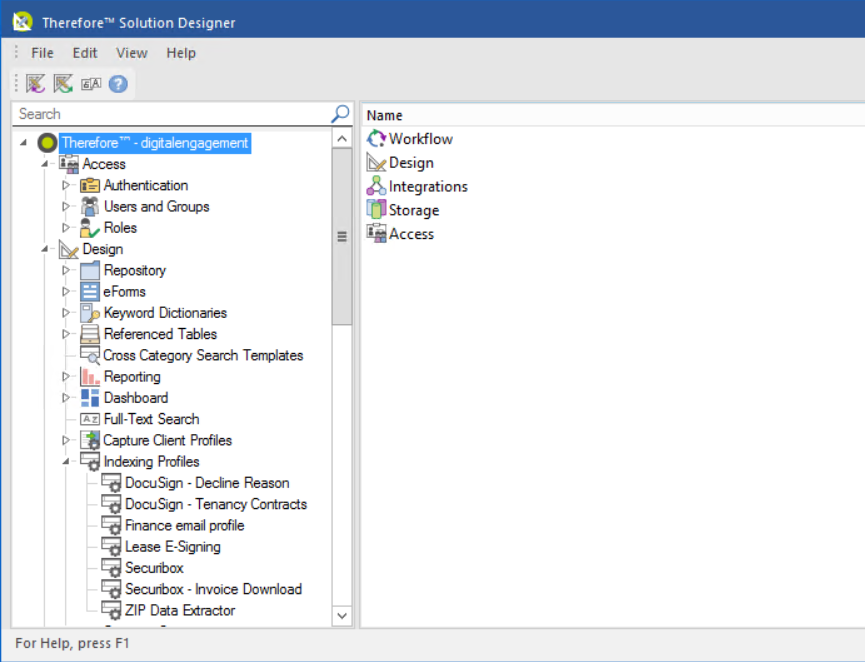This screenshot has height=662, width=865.
Task: Select Integrations text in Name list
Action: coord(428,186)
